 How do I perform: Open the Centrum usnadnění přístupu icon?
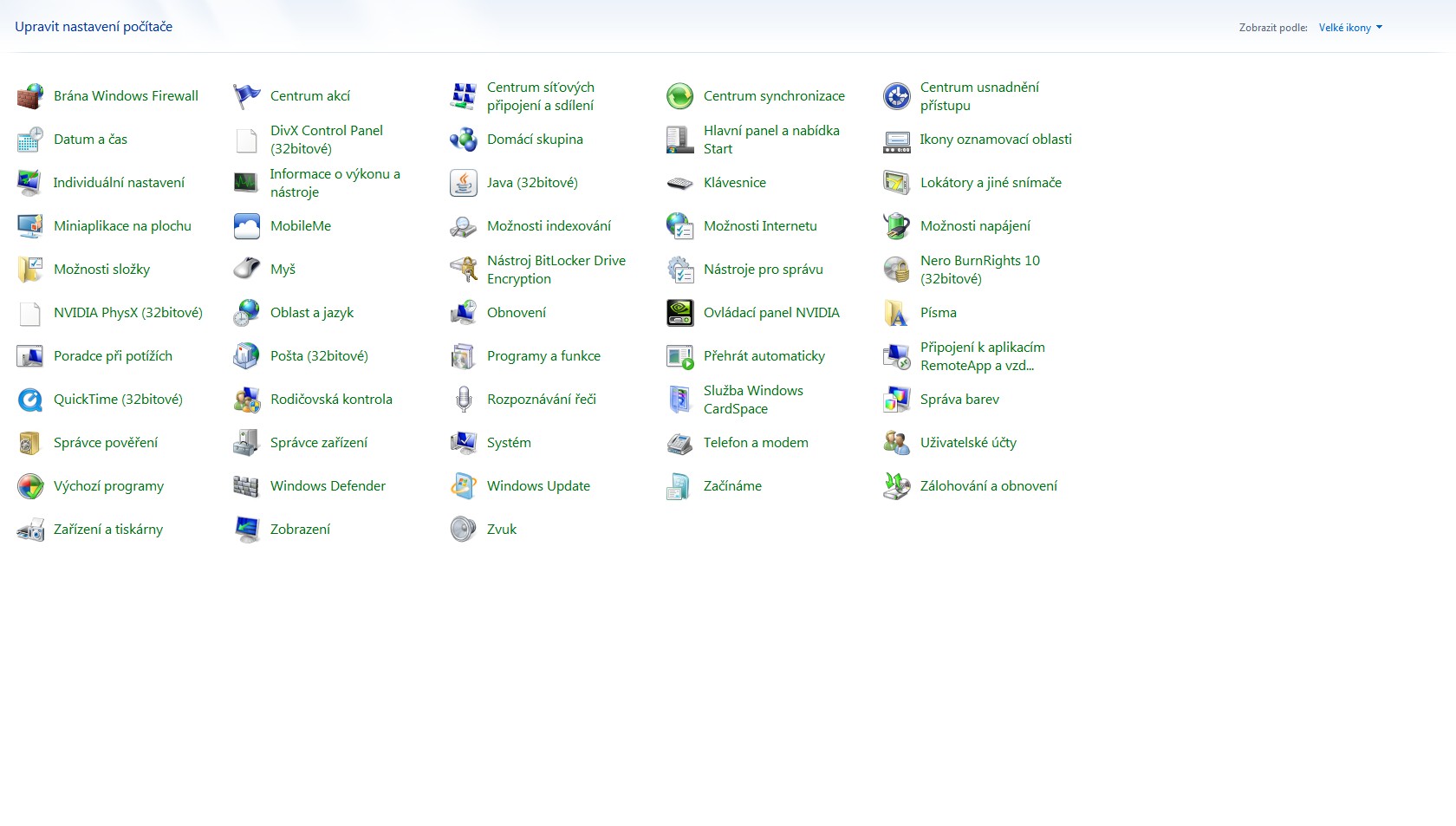(x=897, y=96)
